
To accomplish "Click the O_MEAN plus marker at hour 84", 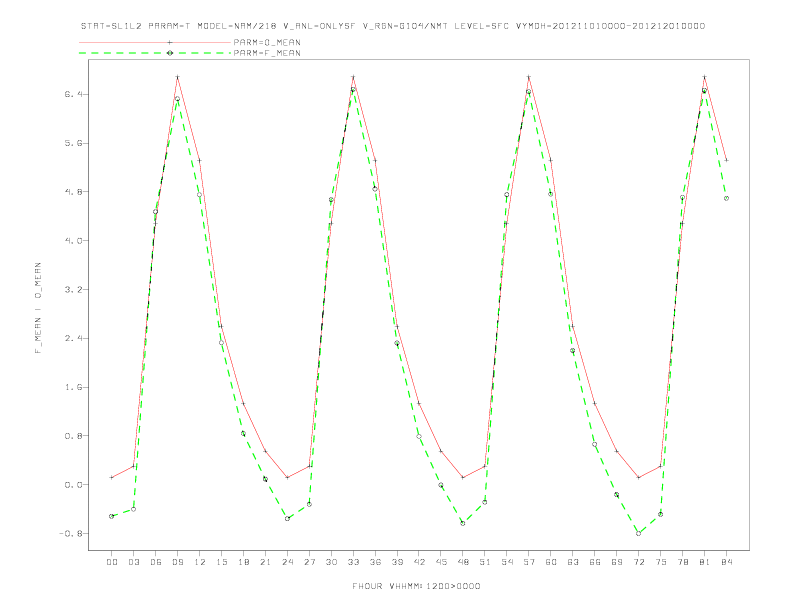I will tap(726, 160).
